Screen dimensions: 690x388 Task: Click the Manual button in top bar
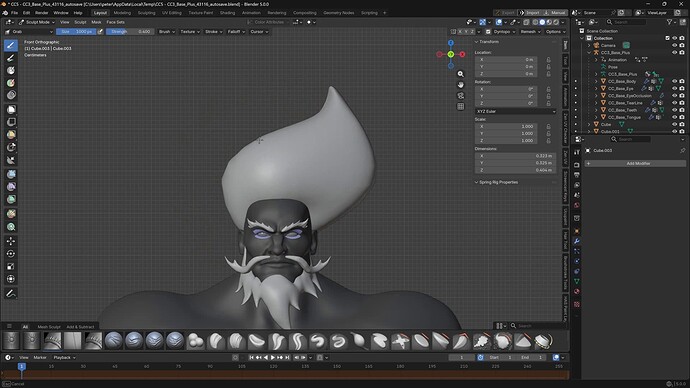[x=555, y=13]
